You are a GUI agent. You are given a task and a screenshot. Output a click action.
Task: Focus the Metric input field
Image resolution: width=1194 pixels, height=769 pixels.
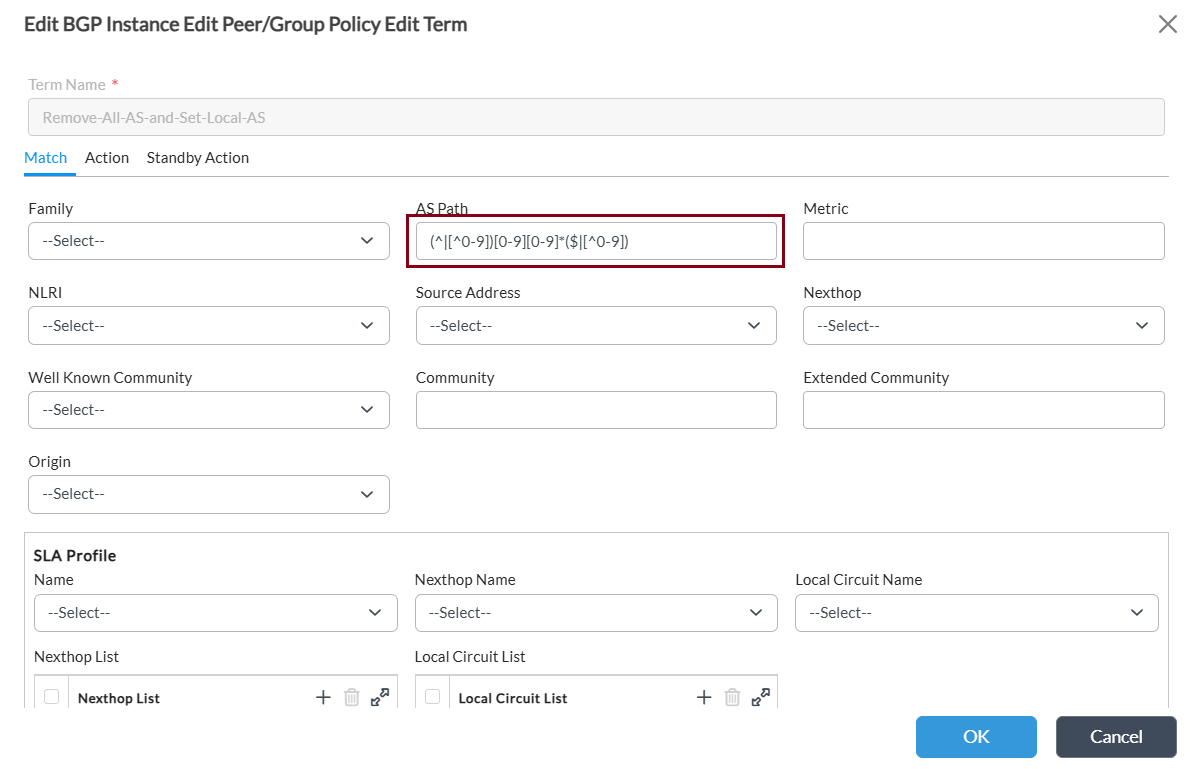(984, 241)
